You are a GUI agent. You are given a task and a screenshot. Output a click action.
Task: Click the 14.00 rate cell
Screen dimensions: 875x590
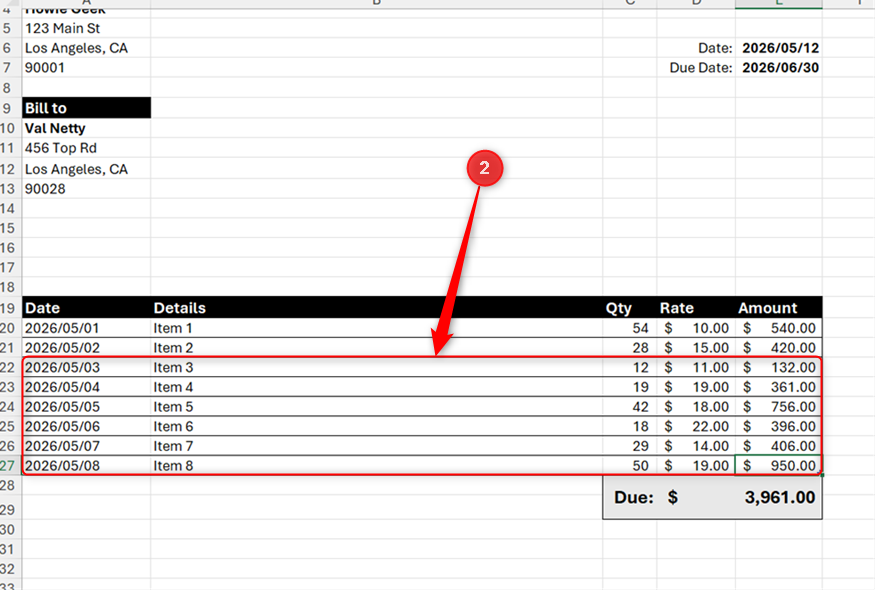(x=696, y=445)
